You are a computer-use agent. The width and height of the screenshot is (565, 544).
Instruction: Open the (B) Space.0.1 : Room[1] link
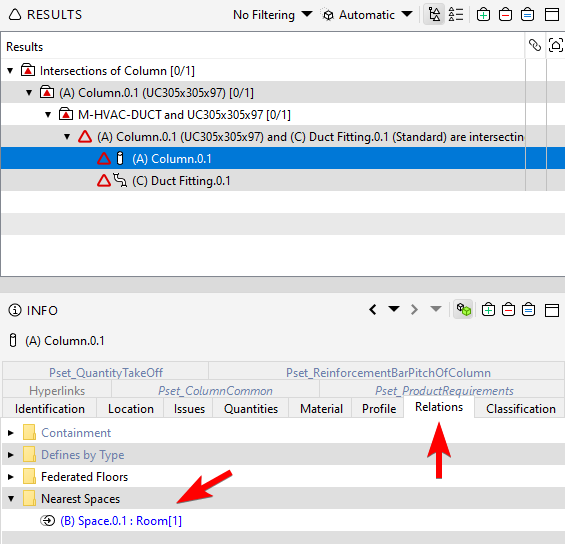point(121,521)
